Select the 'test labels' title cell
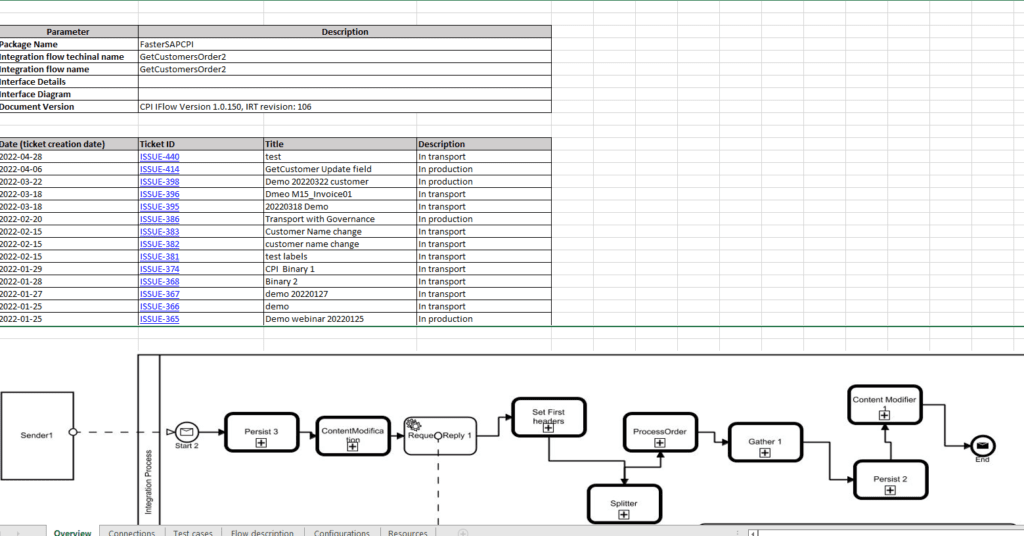The image size is (1024, 536). tap(340, 257)
